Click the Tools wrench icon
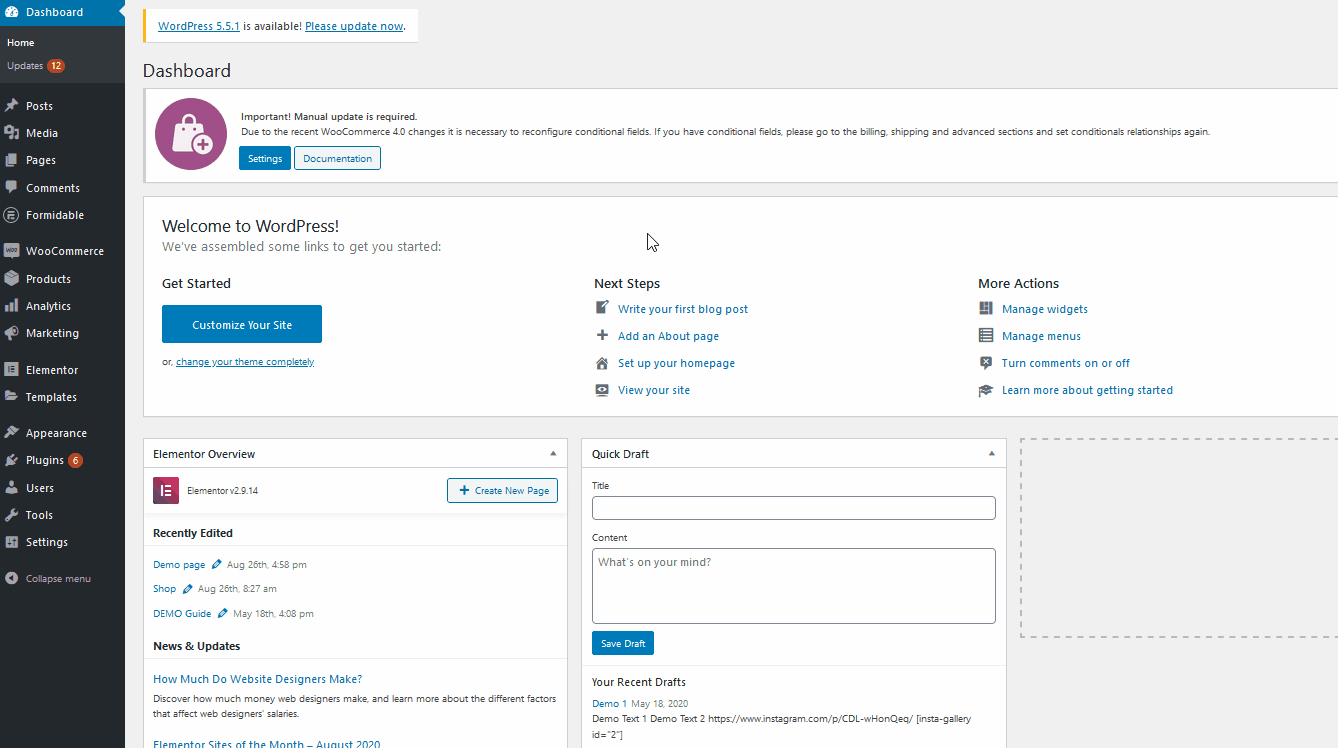This screenshot has width=1338, height=748. coord(11,515)
